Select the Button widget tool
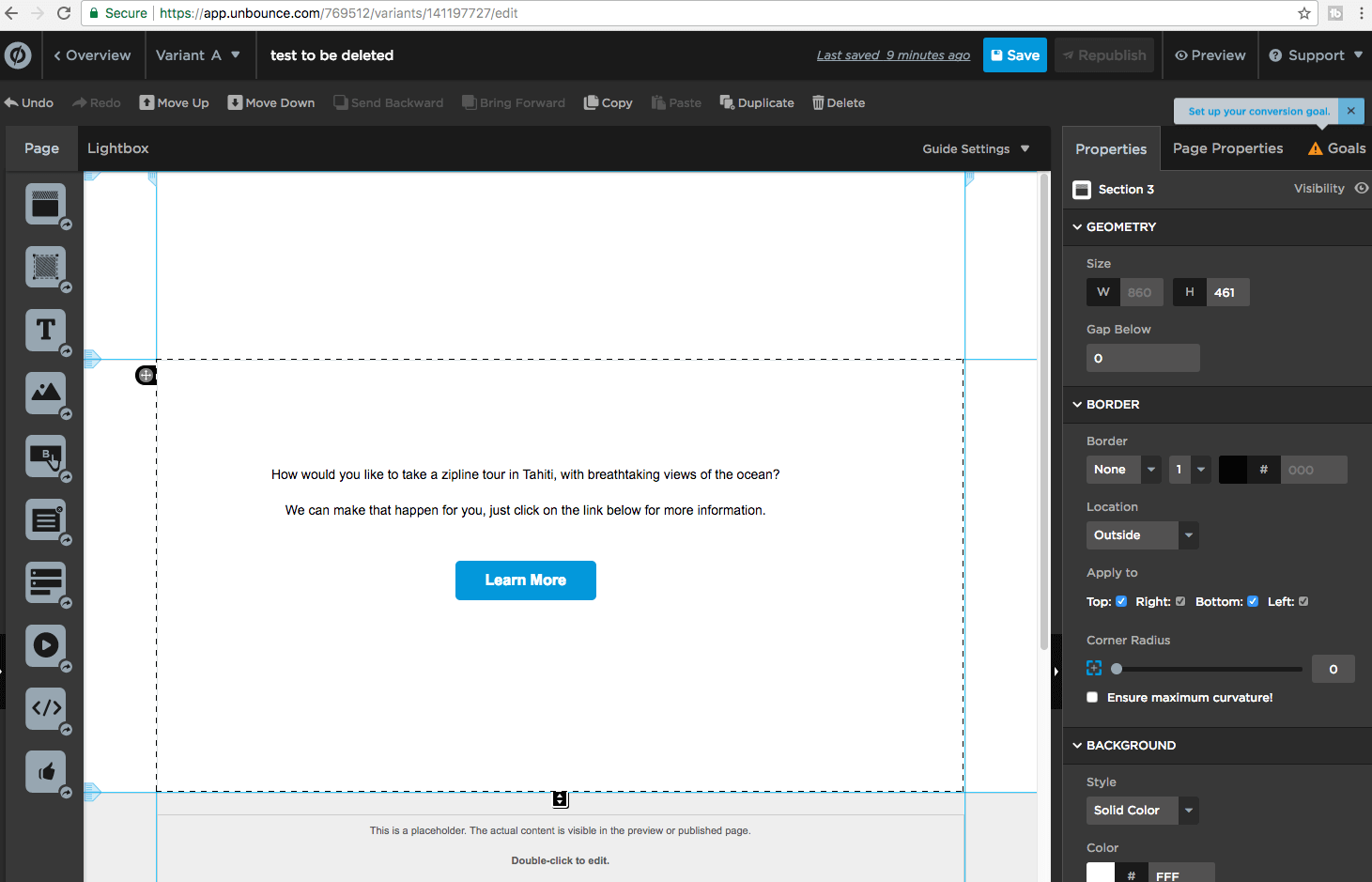Screen dimensions: 1372x882 [x=45, y=456]
